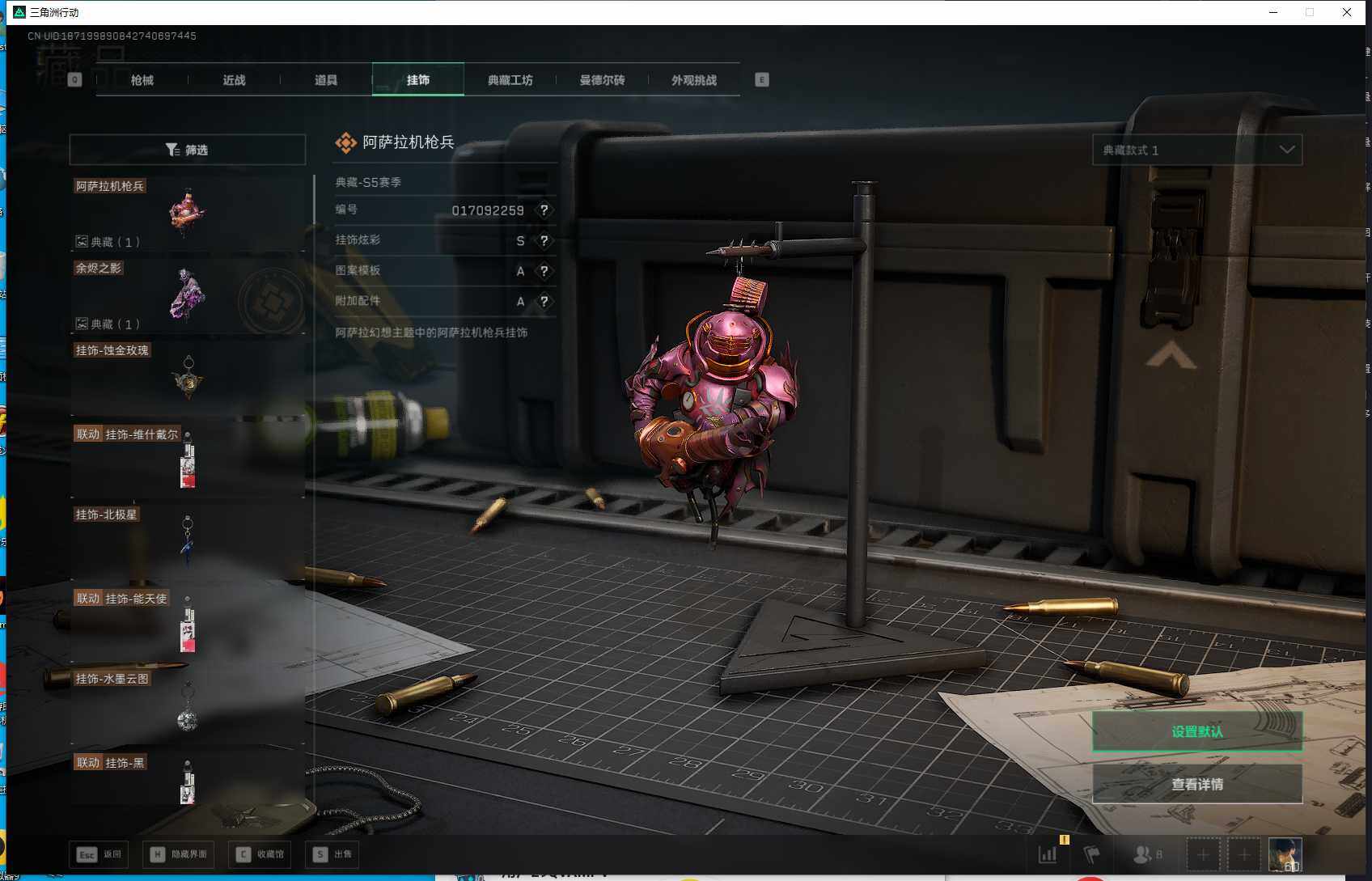Open the help icon beside 图案模板
The height and width of the screenshot is (881, 1372).
tap(544, 271)
